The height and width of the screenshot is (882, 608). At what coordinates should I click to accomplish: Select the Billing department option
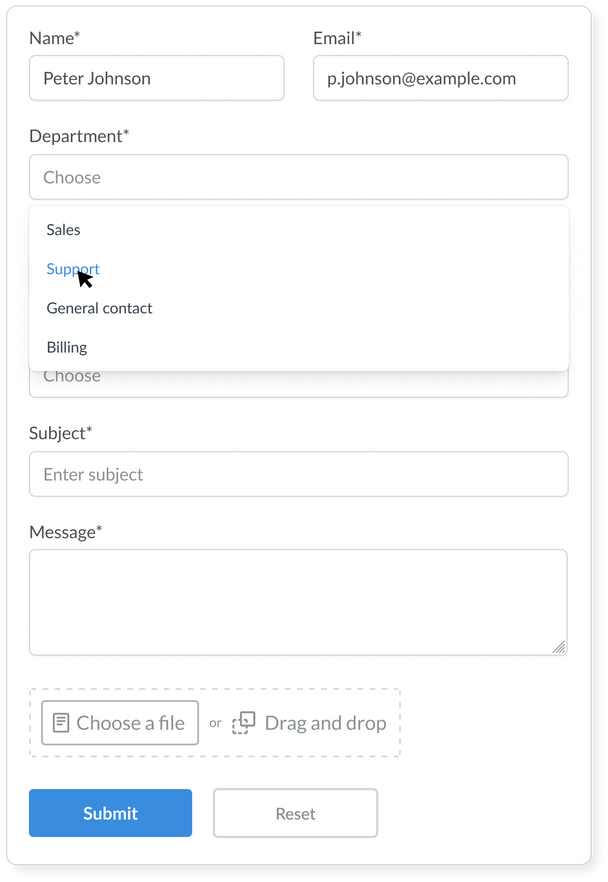pos(67,347)
